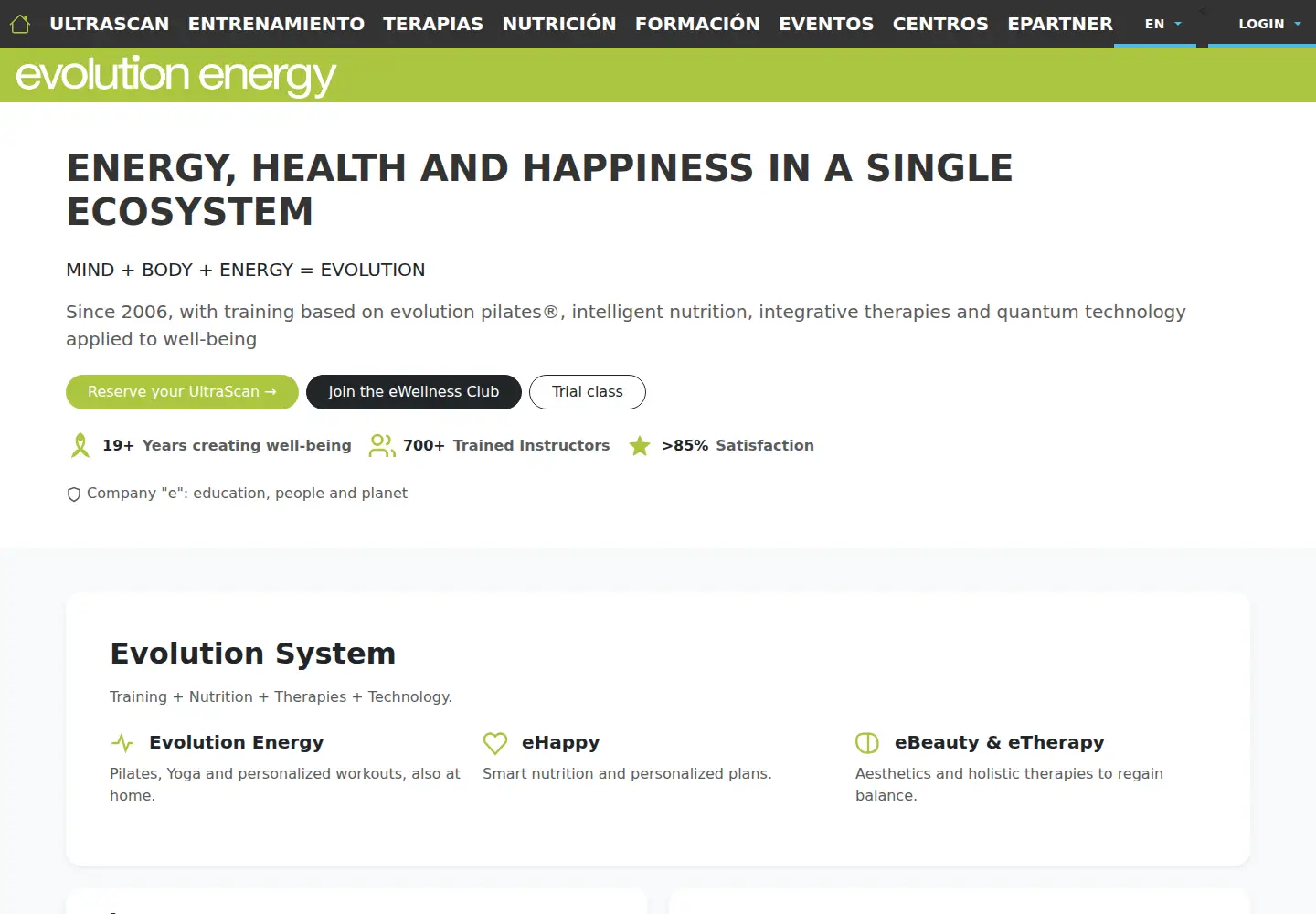Image resolution: width=1316 pixels, height=914 pixels.
Task: Click the eBeauty & eTherapy heading
Action: click(x=1000, y=742)
